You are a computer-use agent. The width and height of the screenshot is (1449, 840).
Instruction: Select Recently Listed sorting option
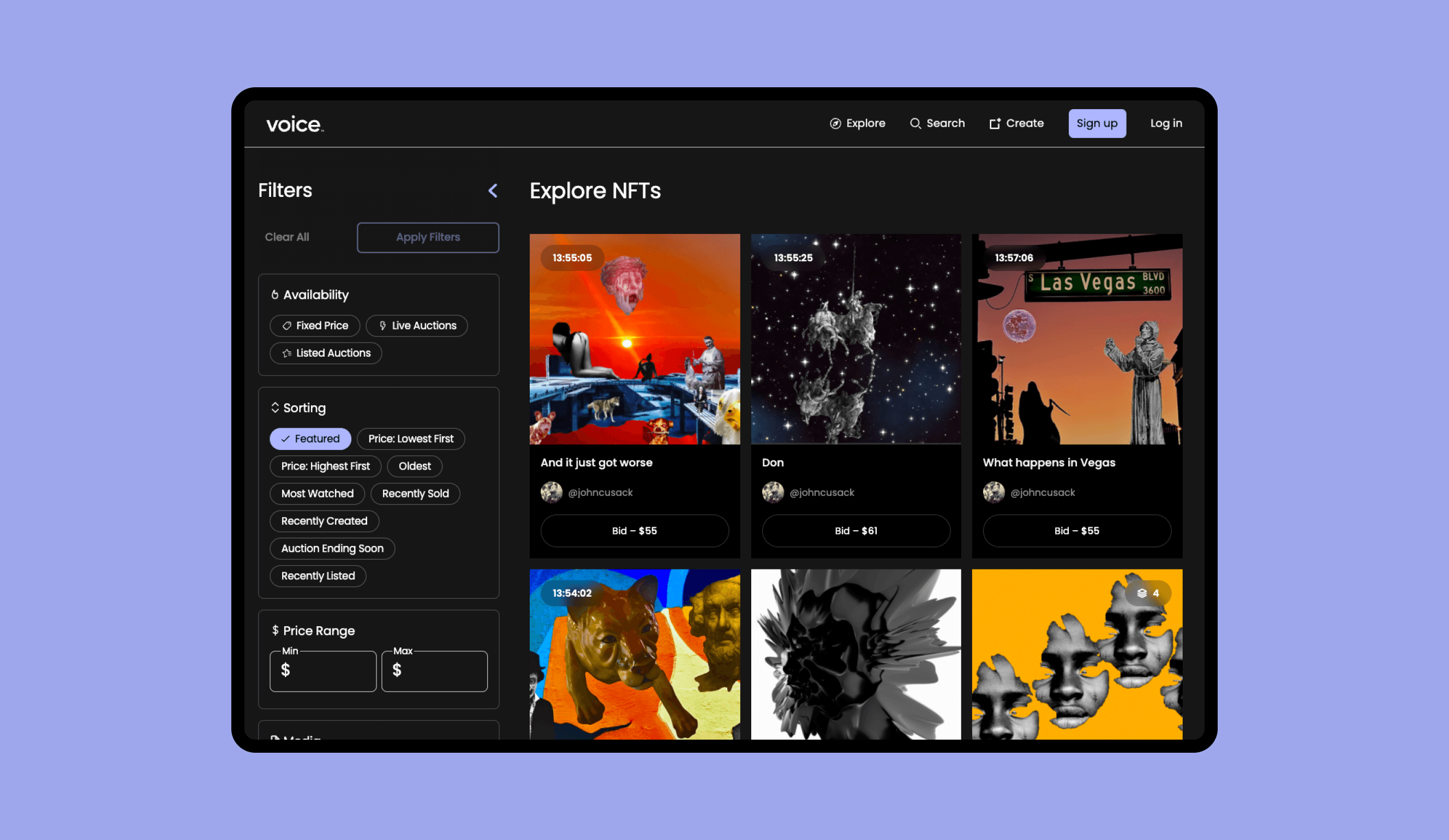(x=318, y=576)
